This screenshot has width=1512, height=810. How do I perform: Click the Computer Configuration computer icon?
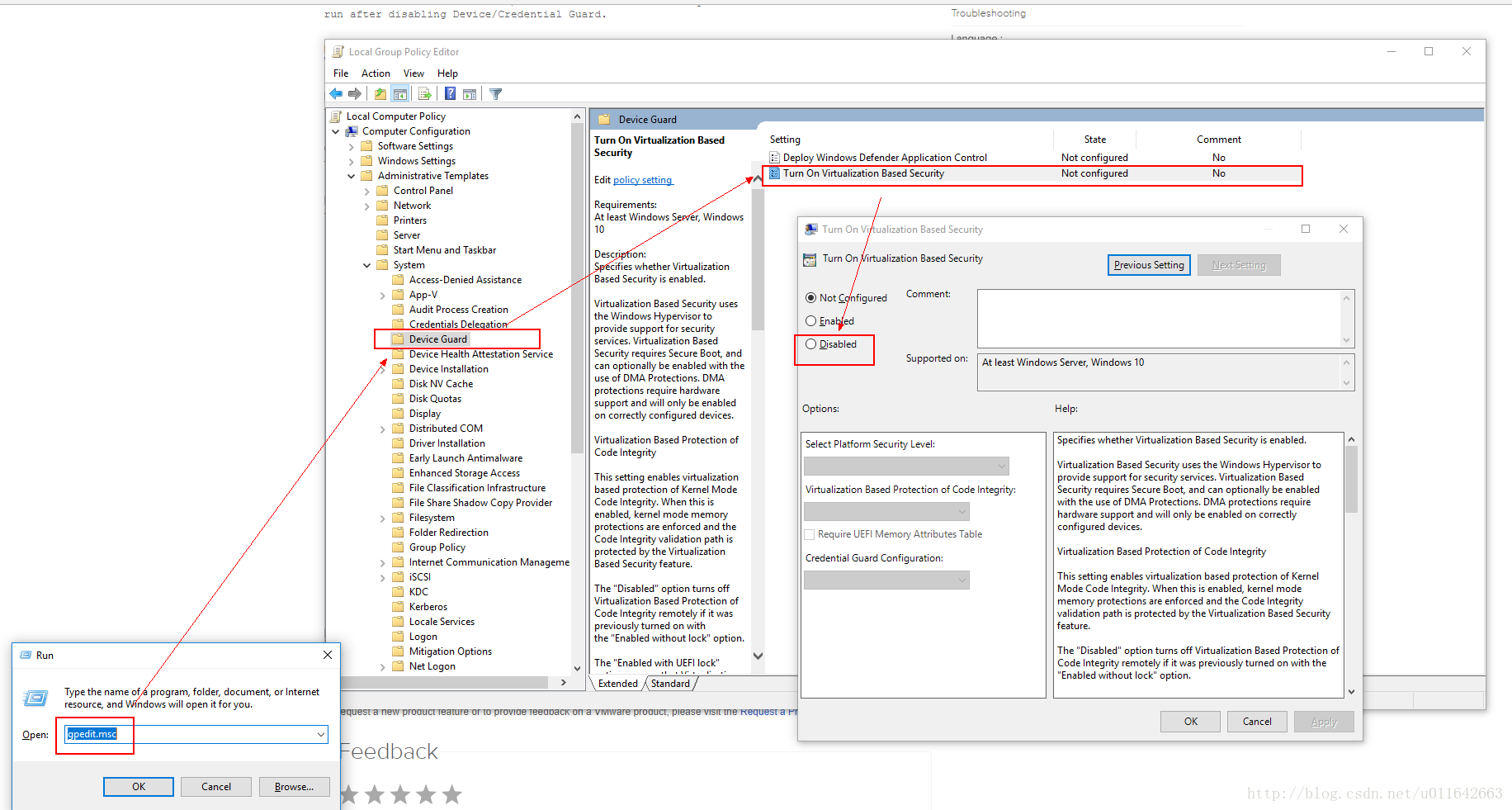coord(352,131)
